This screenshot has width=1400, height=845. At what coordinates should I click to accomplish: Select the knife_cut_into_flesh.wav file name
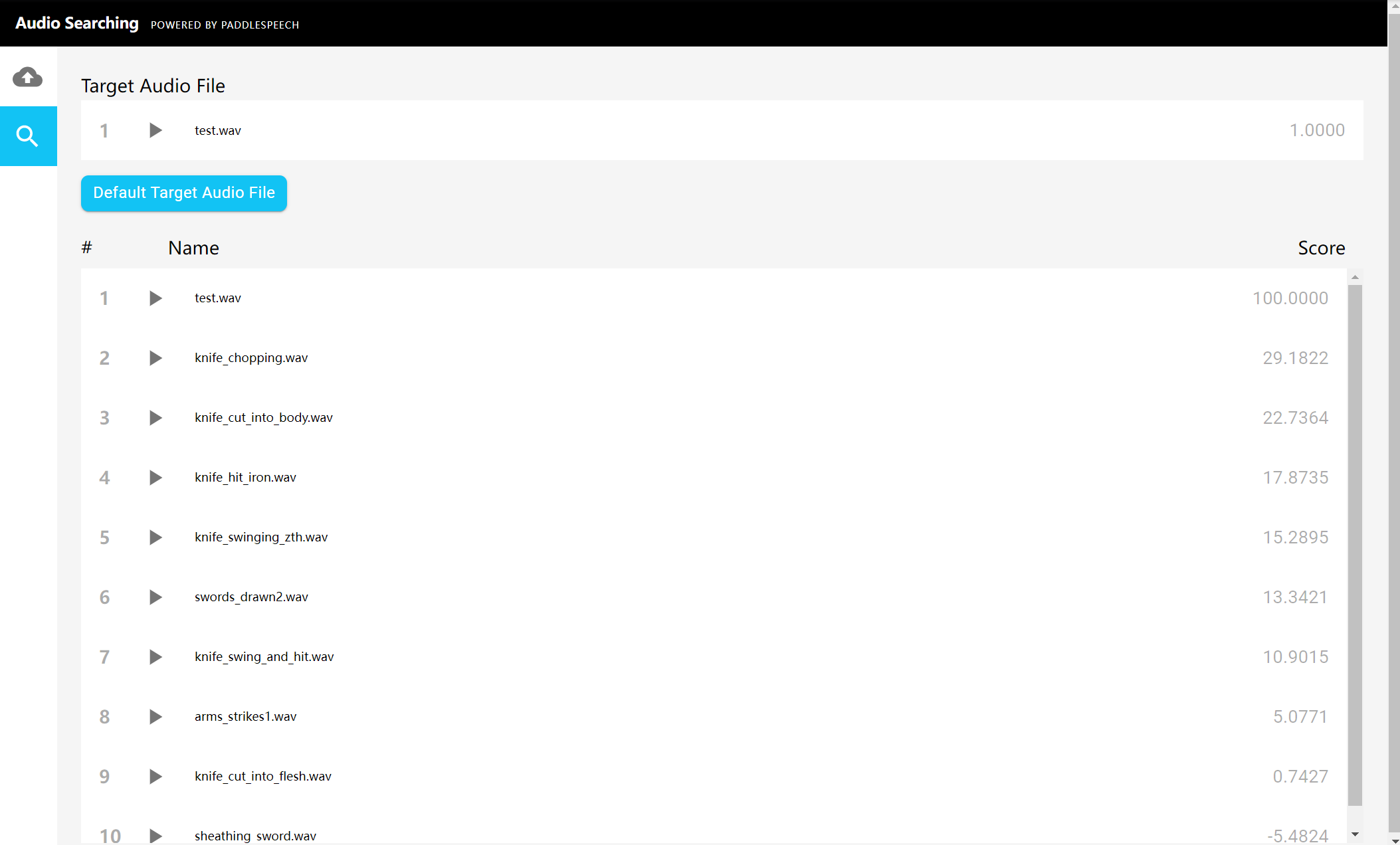point(263,777)
